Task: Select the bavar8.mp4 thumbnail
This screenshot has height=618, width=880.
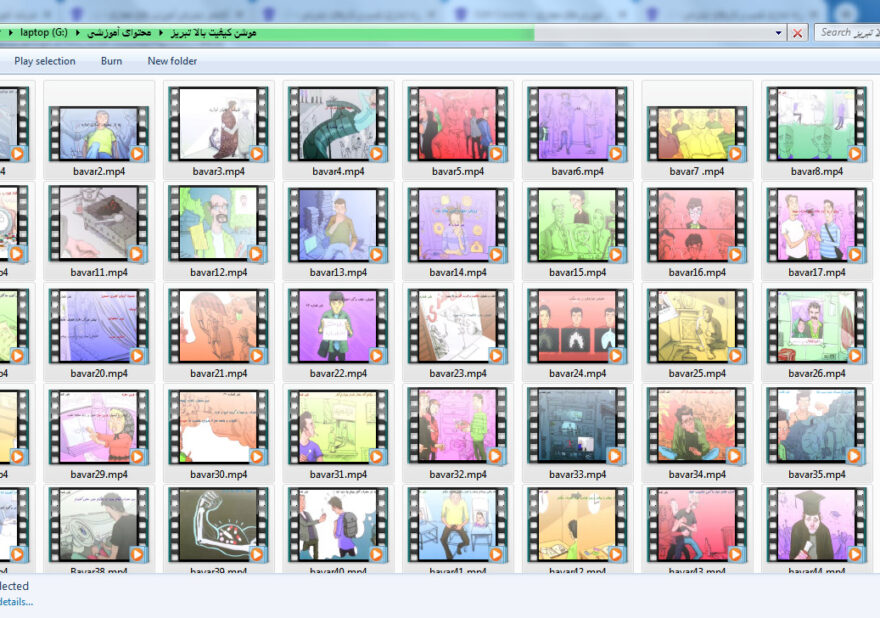Action: click(817, 124)
